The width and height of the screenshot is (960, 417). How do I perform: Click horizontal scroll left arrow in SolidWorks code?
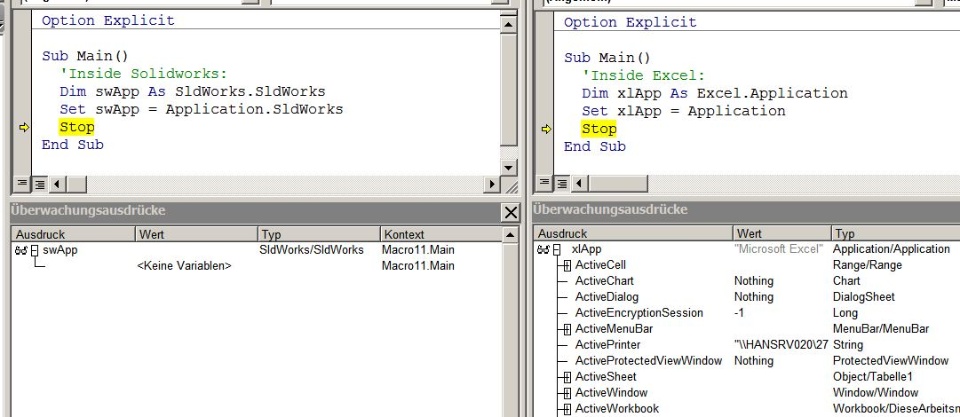(57, 183)
